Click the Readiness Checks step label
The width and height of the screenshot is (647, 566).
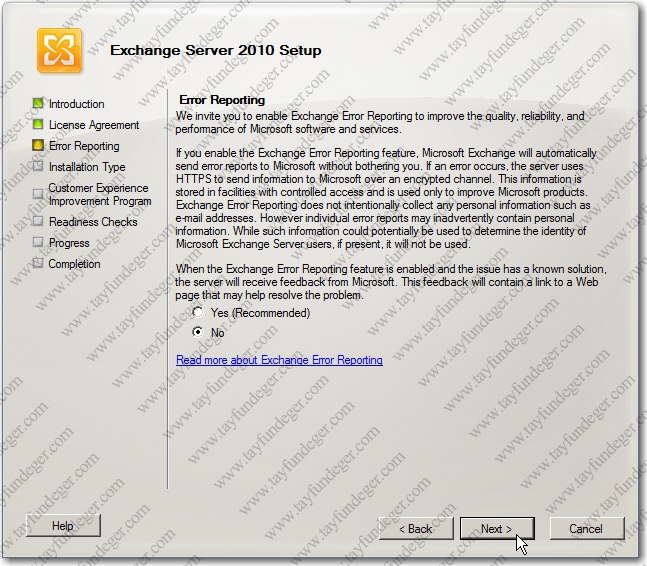(x=93, y=222)
